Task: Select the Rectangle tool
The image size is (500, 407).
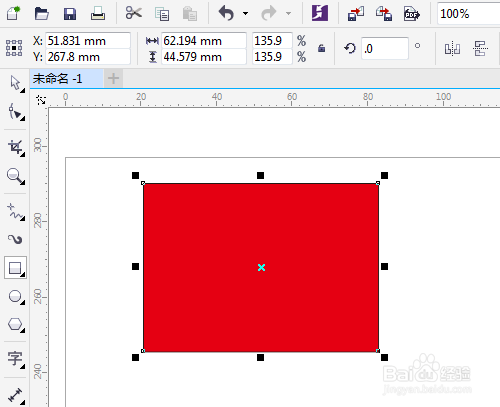Action: 15,268
